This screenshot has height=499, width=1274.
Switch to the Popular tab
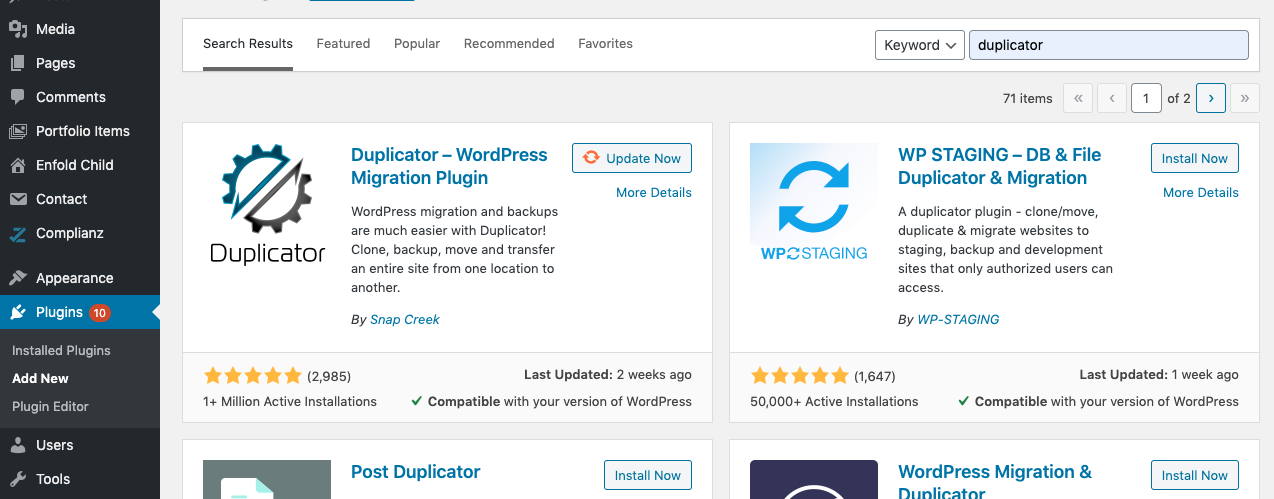(x=417, y=44)
